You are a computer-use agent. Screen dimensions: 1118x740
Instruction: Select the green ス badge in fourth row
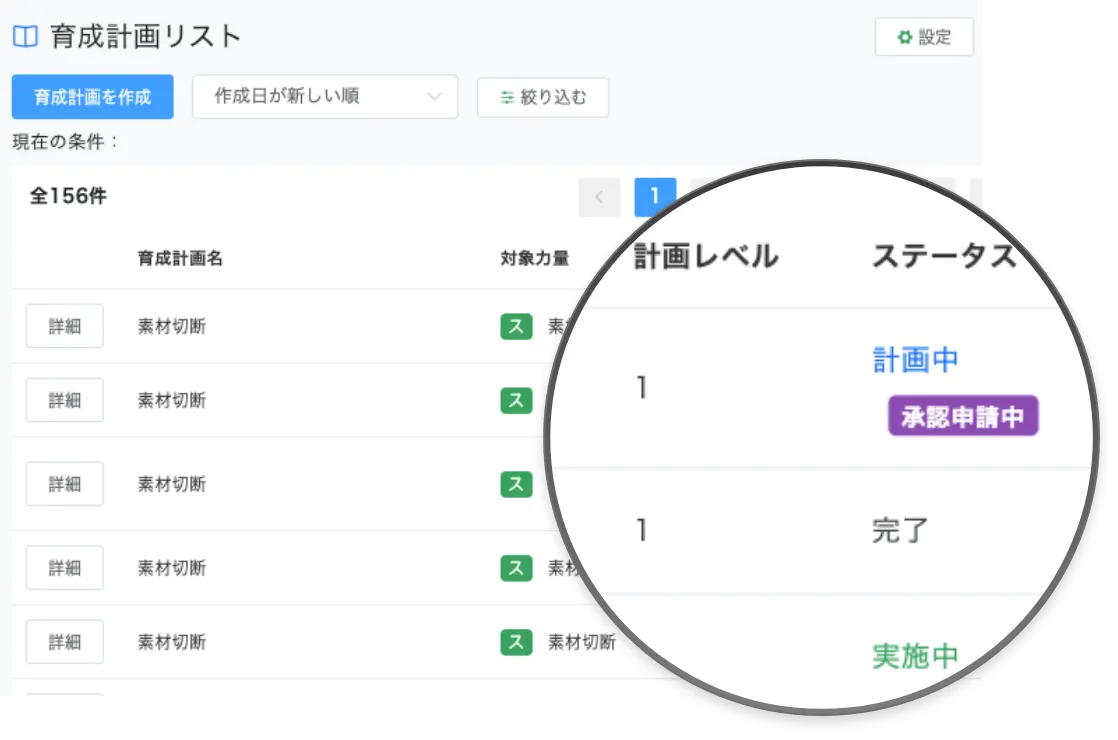click(516, 568)
